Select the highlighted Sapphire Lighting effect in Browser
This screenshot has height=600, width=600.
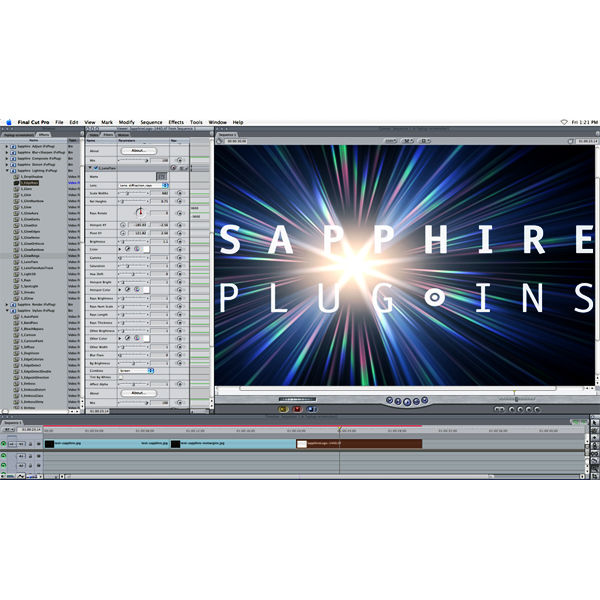pyautogui.click(x=29, y=183)
